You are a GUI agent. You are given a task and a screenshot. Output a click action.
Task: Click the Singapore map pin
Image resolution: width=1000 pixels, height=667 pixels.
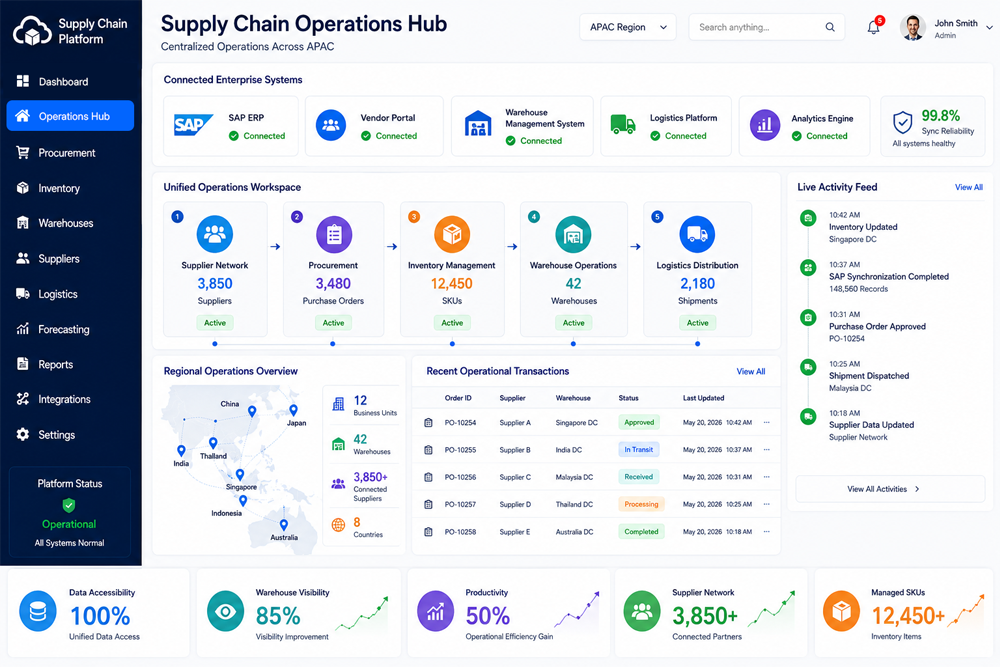point(240,475)
